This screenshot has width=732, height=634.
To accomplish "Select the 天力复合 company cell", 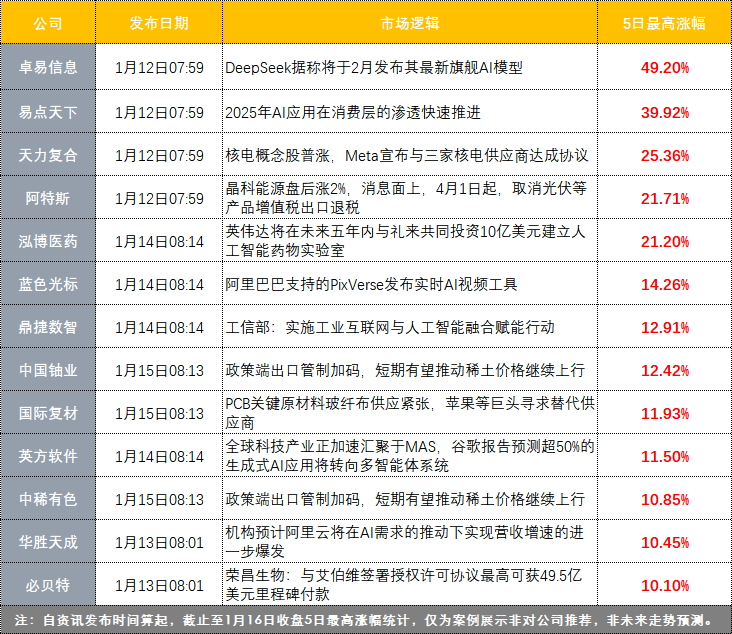I will click(48, 155).
